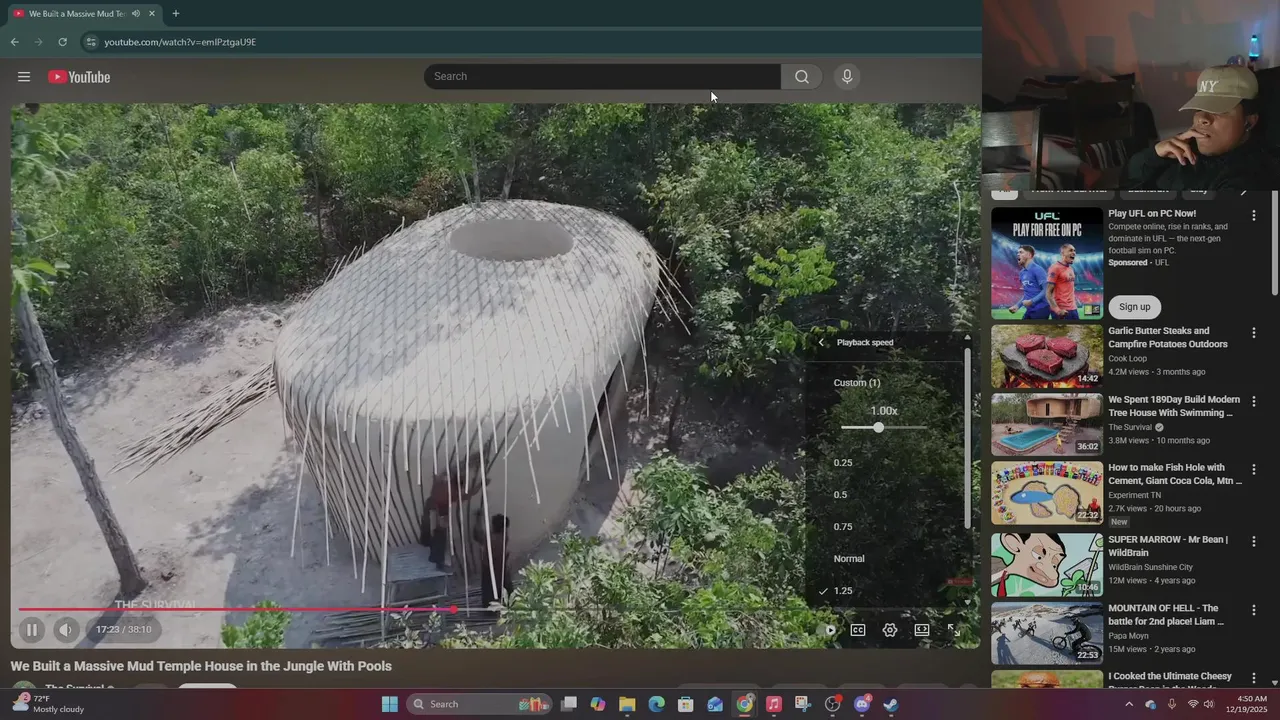Start voice search with the microphone icon

[847, 77]
